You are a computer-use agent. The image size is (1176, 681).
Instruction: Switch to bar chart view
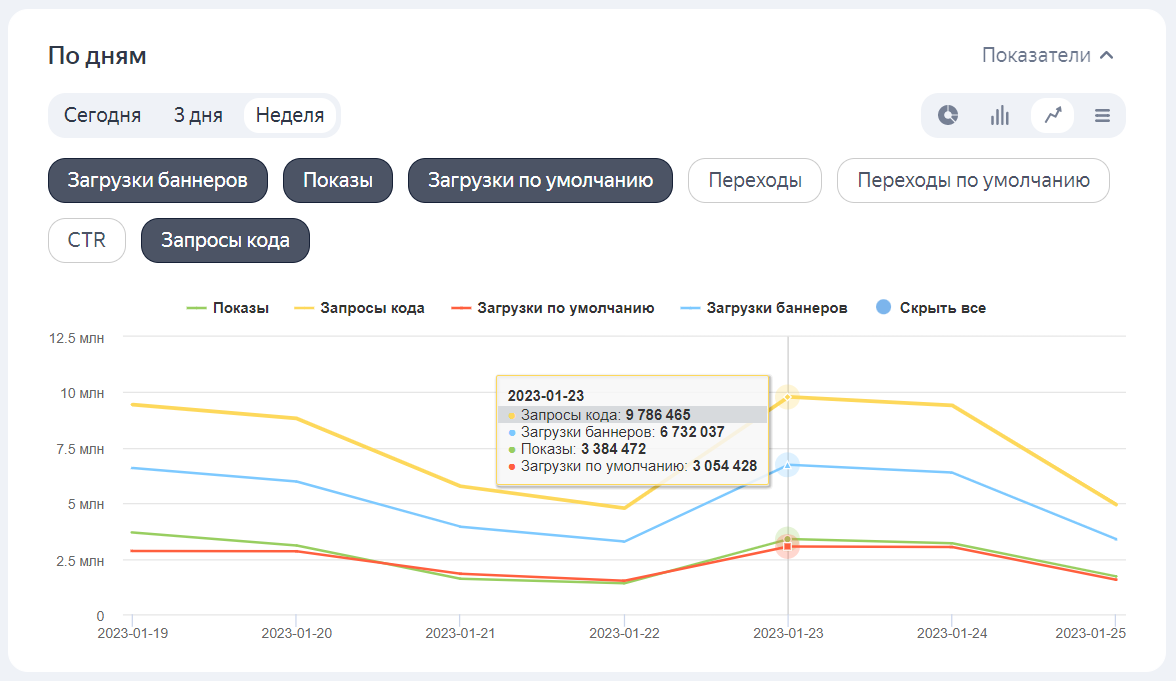click(999, 115)
